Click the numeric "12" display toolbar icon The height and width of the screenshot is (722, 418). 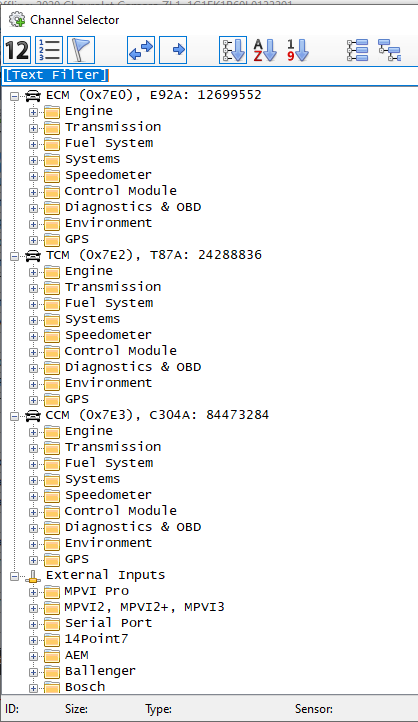pyautogui.click(x=17, y=50)
